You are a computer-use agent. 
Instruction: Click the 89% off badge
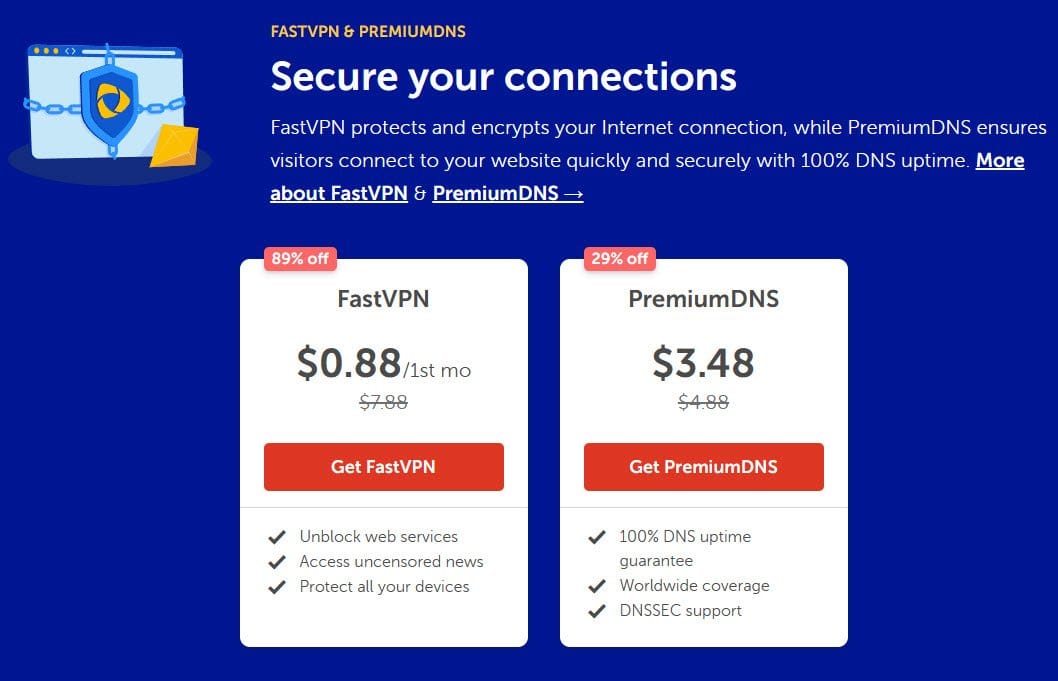tap(300, 258)
